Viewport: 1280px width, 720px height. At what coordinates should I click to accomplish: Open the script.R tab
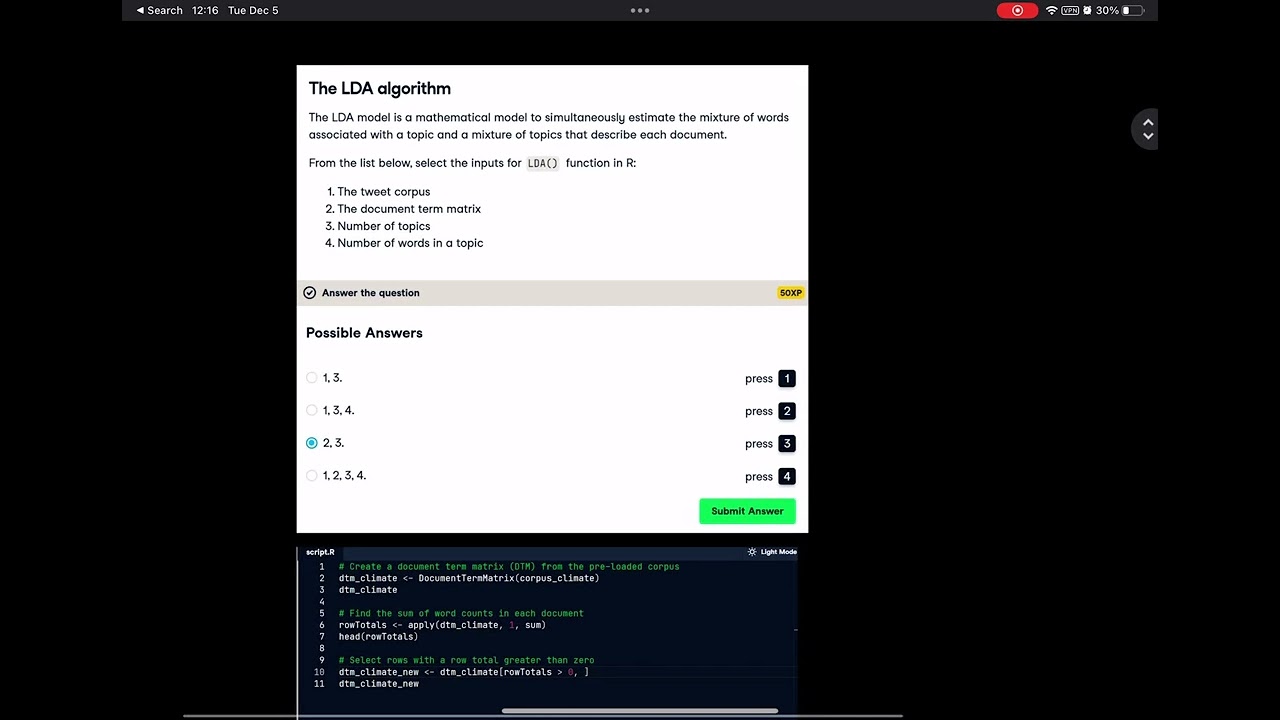[320, 552]
